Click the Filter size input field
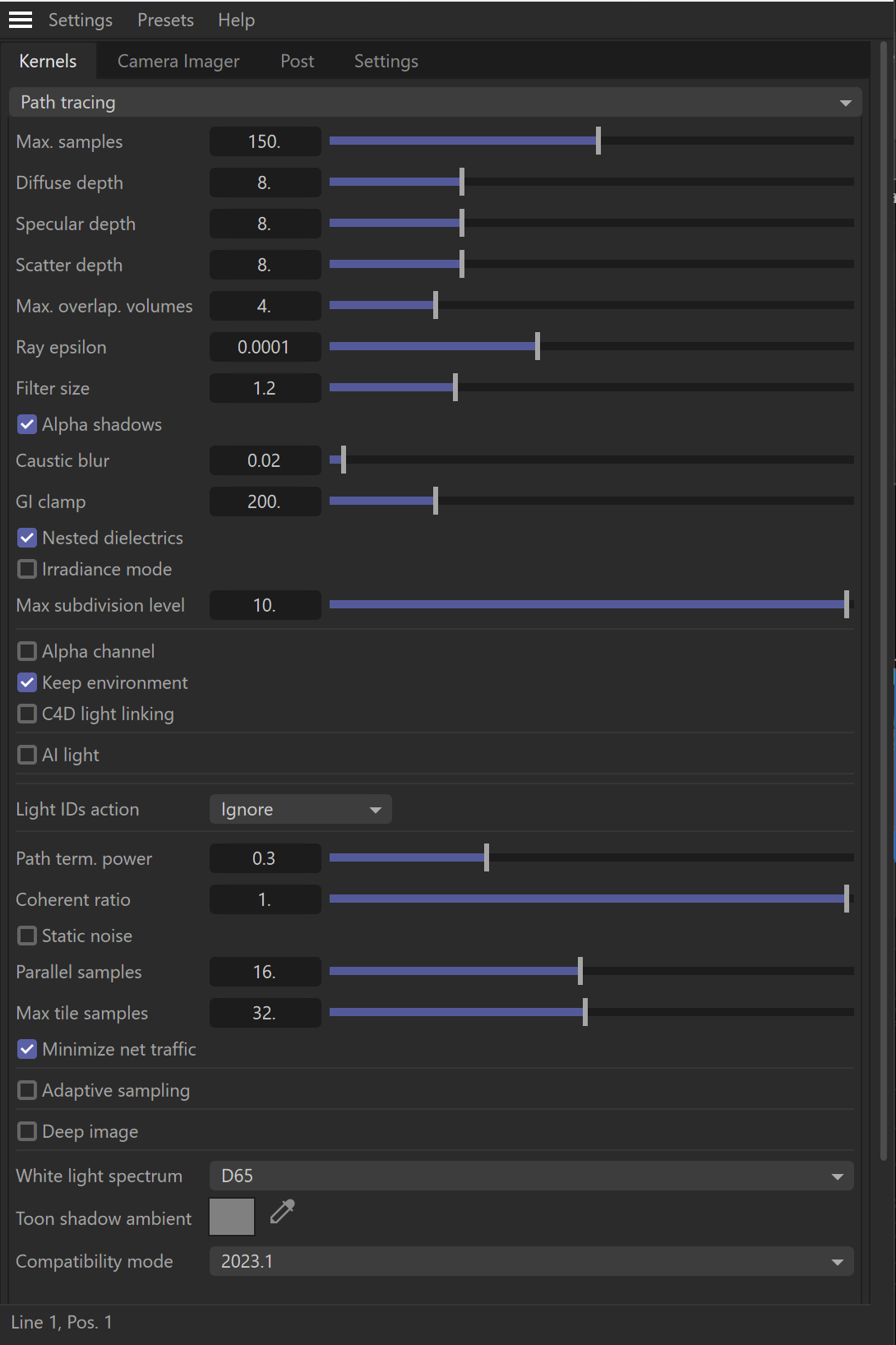This screenshot has height=1345, width=896. (x=265, y=388)
